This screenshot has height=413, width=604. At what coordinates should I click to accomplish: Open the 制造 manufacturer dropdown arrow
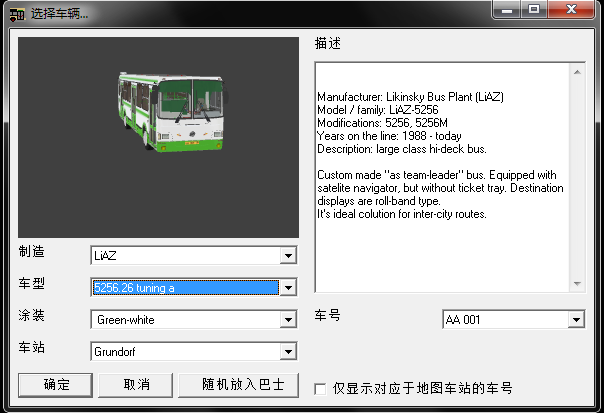tap(288, 255)
